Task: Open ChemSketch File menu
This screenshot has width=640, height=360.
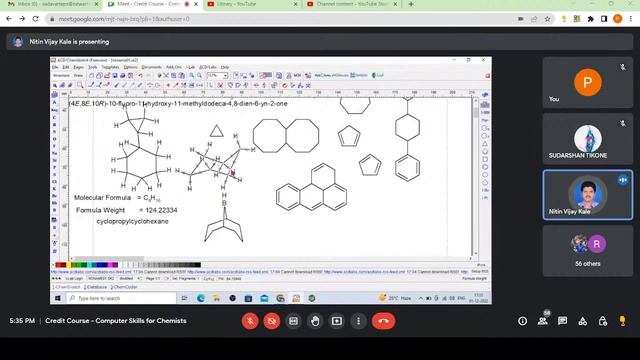Action: tap(55, 67)
